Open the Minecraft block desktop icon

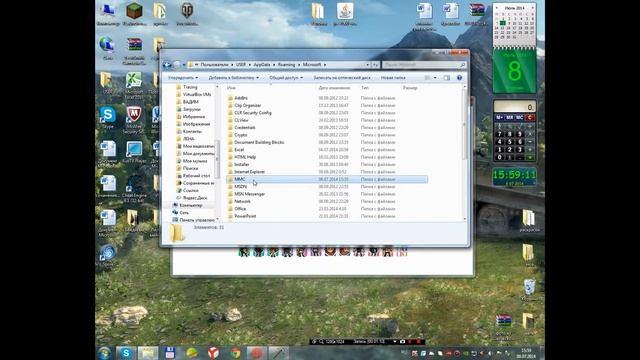coord(134,13)
